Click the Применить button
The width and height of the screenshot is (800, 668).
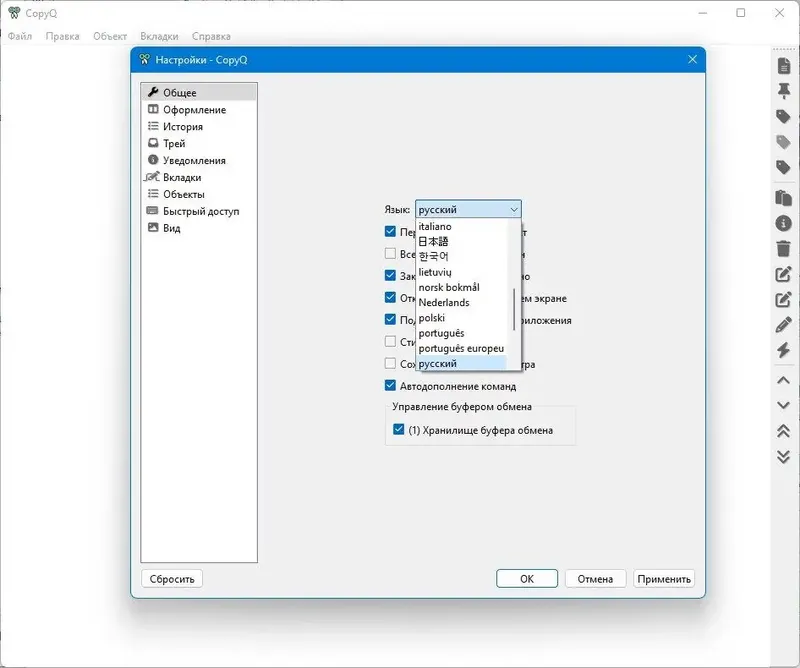click(664, 579)
